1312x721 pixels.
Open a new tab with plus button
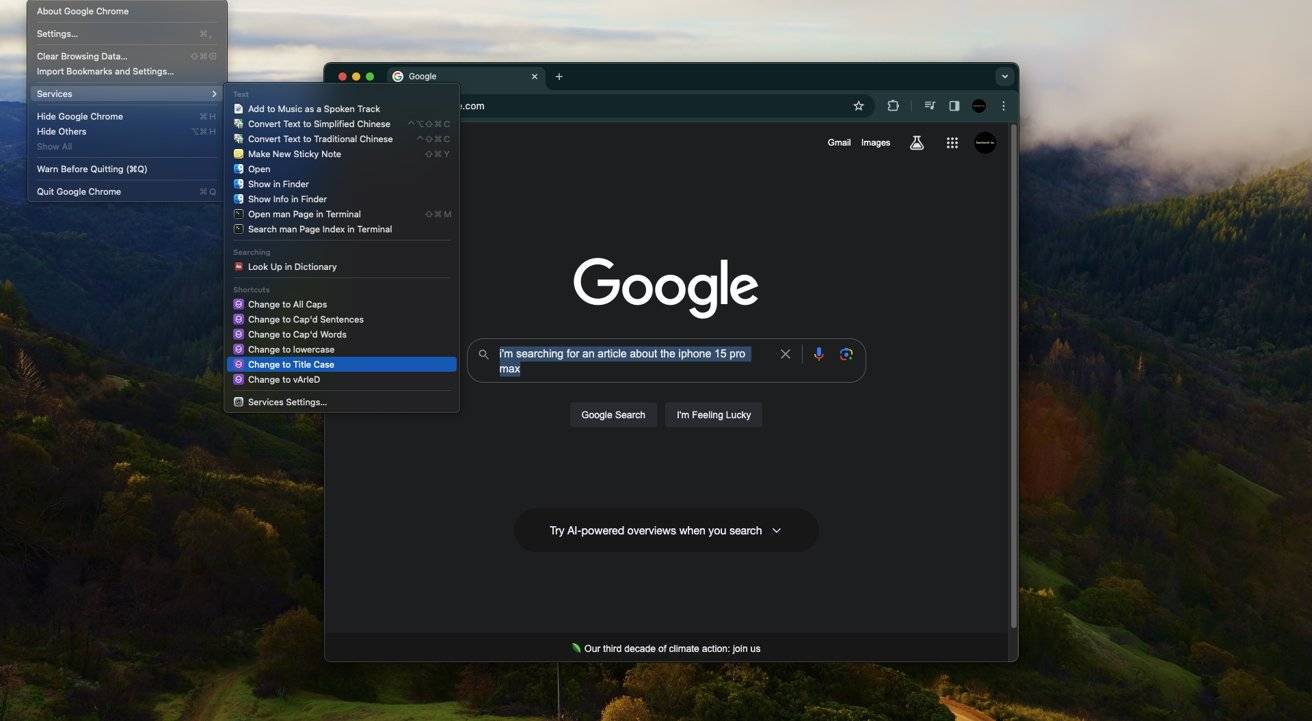(x=559, y=77)
